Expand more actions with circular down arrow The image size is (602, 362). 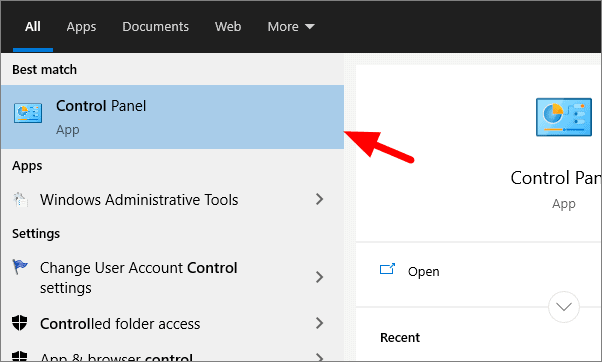564,307
